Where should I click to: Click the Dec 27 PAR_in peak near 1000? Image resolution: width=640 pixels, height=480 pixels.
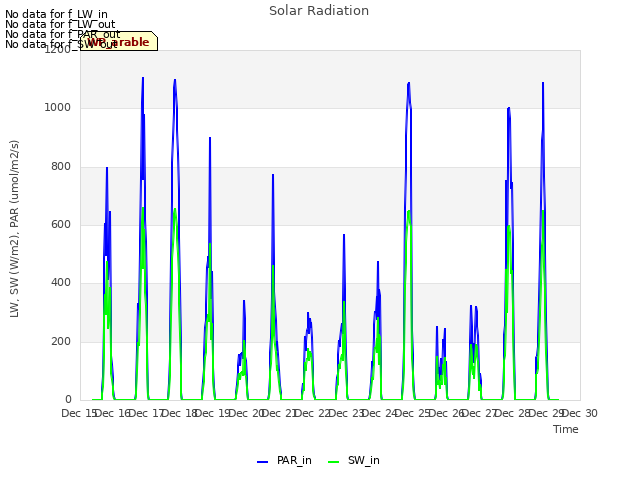pyautogui.click(x=509, y=108)
